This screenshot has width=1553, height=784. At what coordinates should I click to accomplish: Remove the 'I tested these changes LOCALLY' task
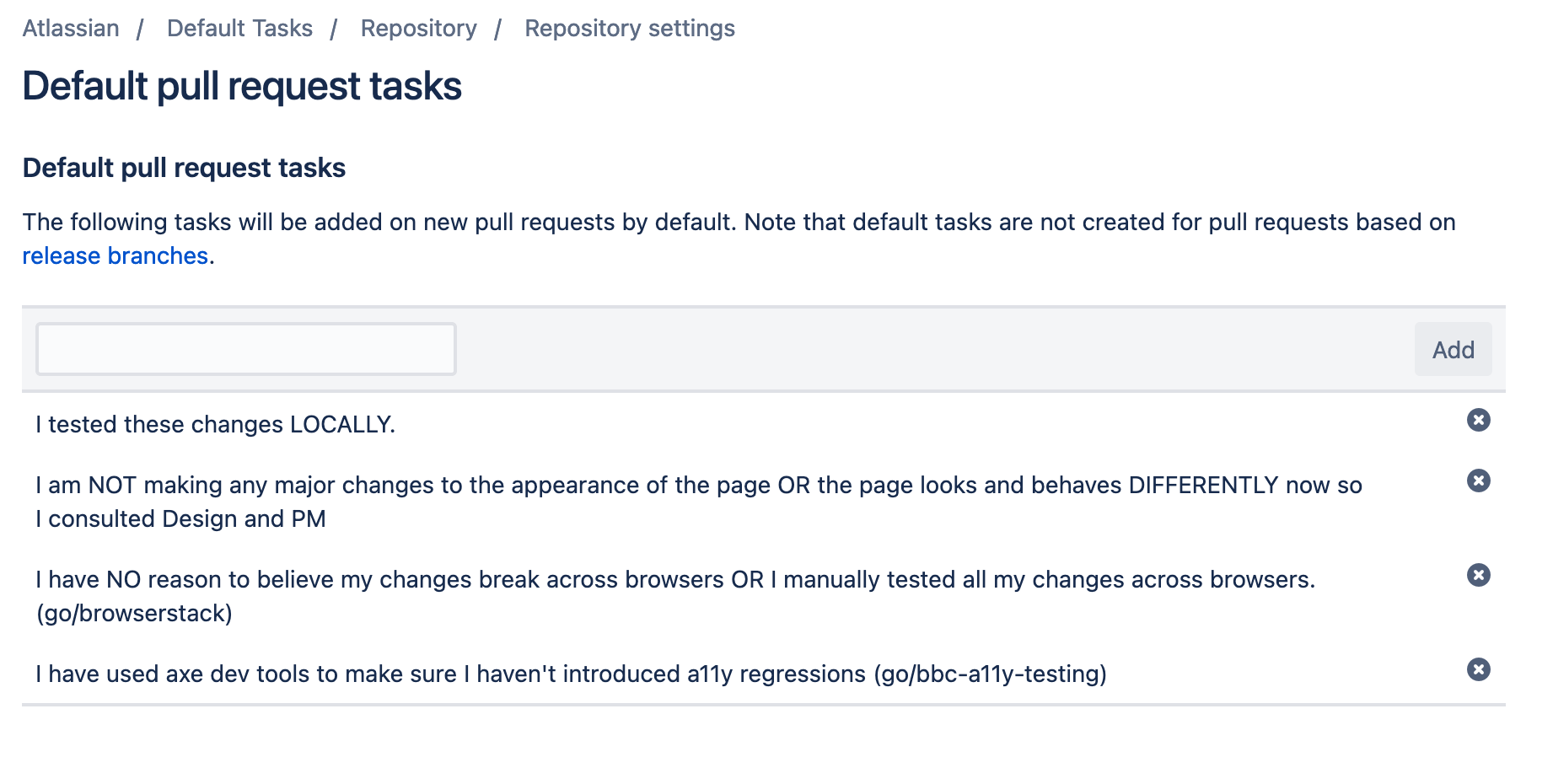(1478, 420)
